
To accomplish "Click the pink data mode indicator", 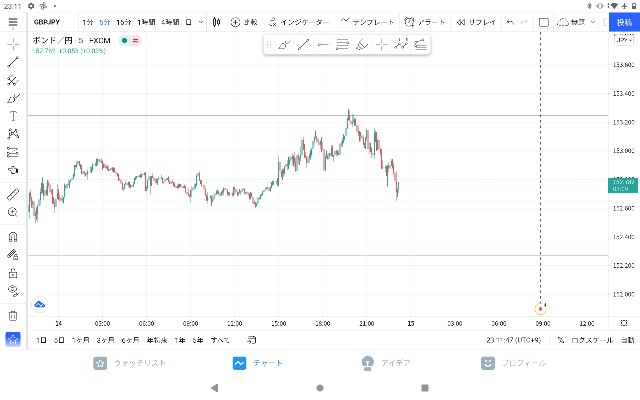I will tap(135, 40).
